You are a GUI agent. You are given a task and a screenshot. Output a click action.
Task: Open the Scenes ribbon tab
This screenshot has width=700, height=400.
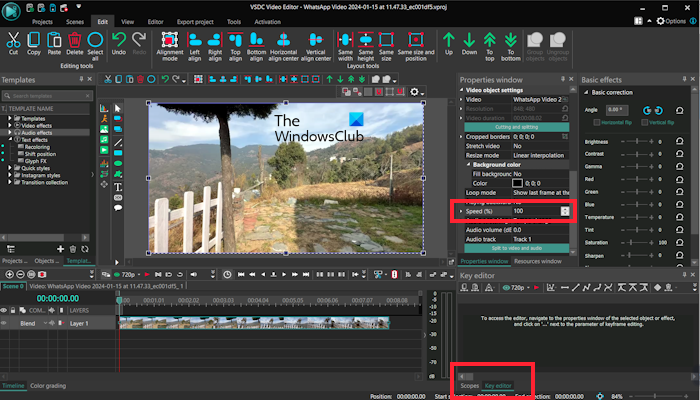(75, 21)
